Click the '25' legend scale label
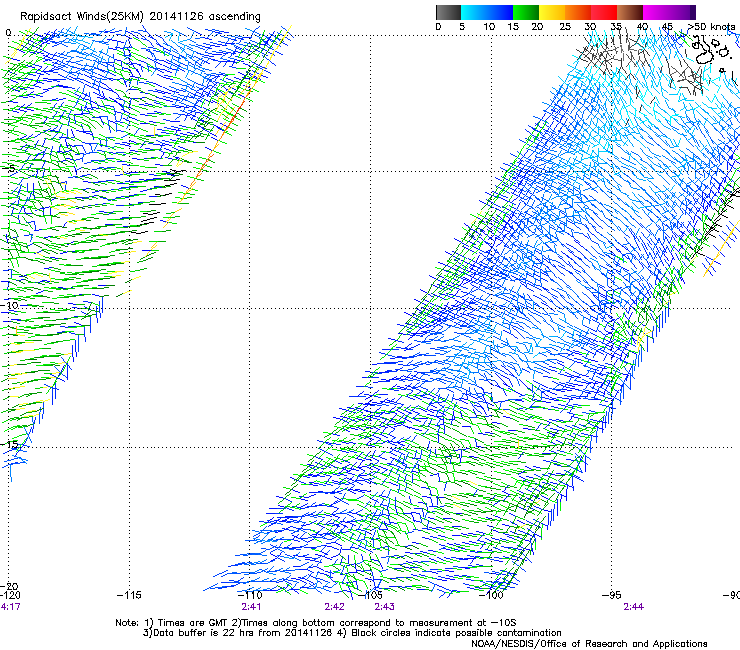Screen dimensions: 740x650 tap(564, 26)
